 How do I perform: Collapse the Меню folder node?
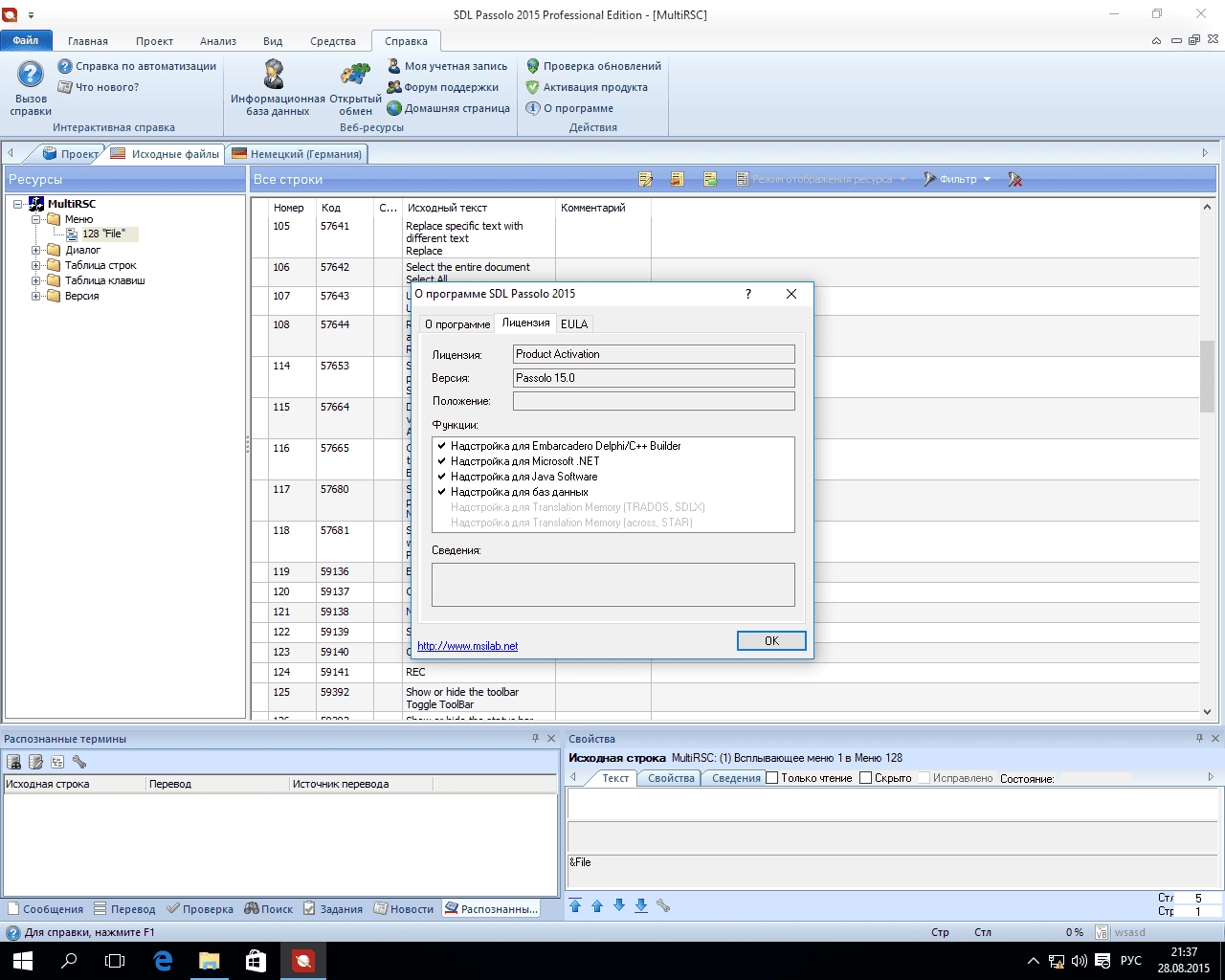pos(35,219)
